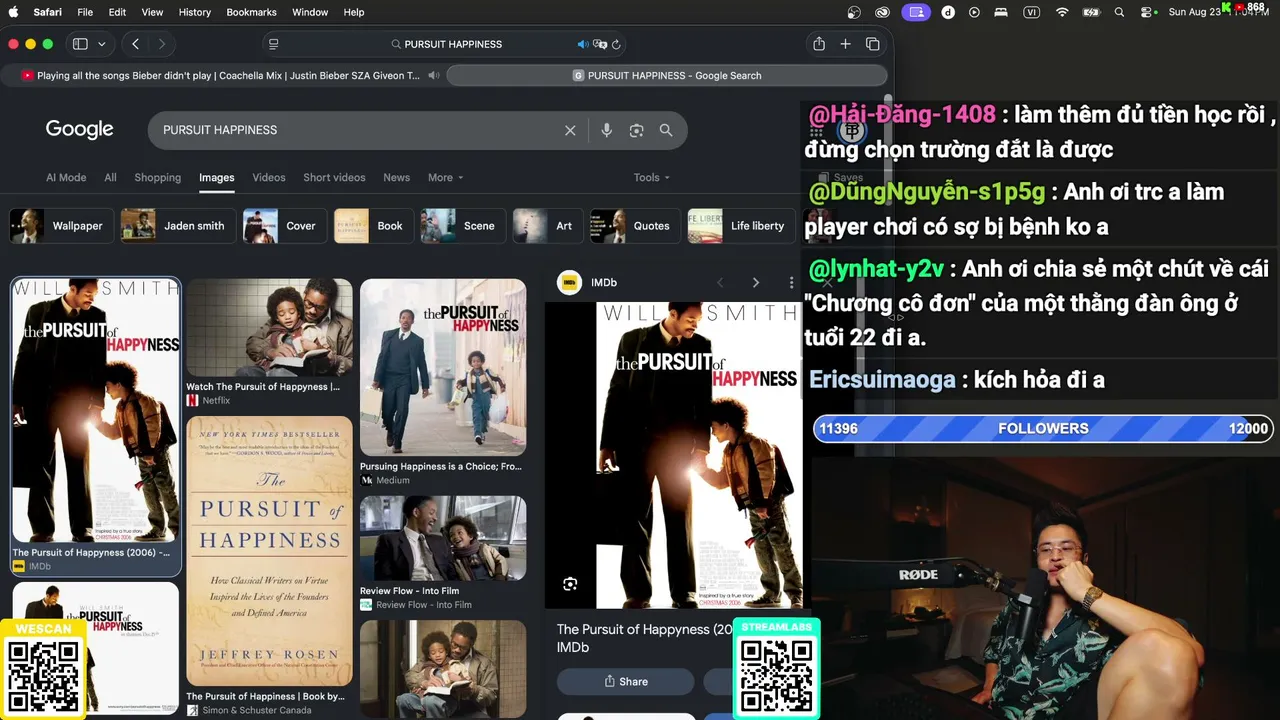Submit search with the magnifier icon
The width and height of the screenshot is (1280, 720).
(666, 130)
